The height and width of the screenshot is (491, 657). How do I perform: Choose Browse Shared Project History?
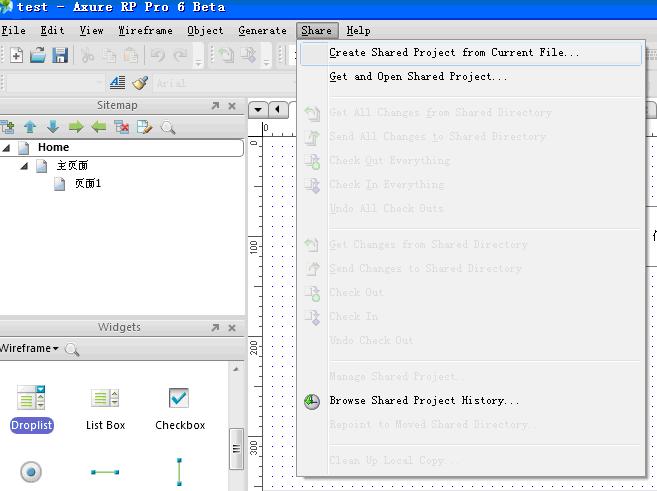click(x=471, y=401)
